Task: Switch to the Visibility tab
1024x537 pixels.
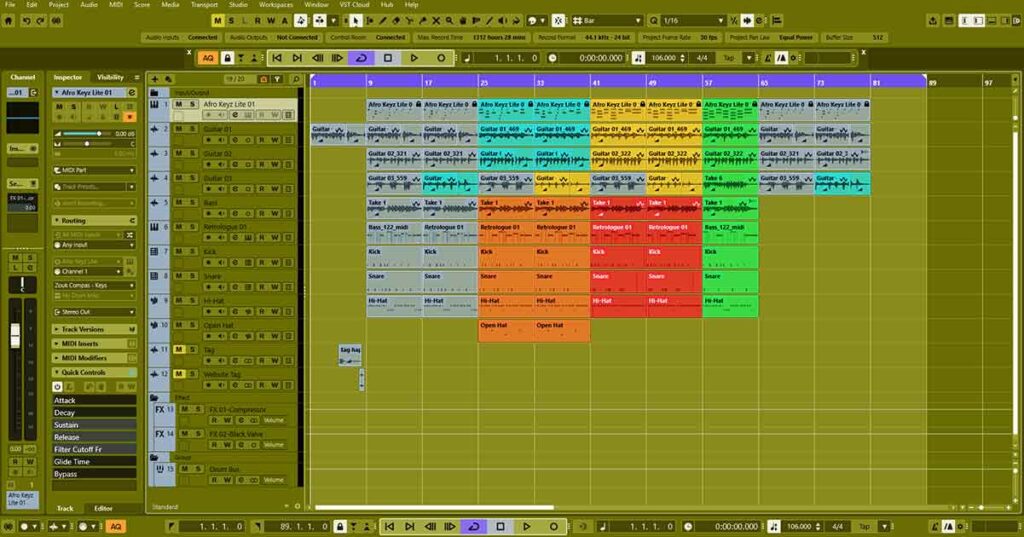Action: tap(111, 77)
